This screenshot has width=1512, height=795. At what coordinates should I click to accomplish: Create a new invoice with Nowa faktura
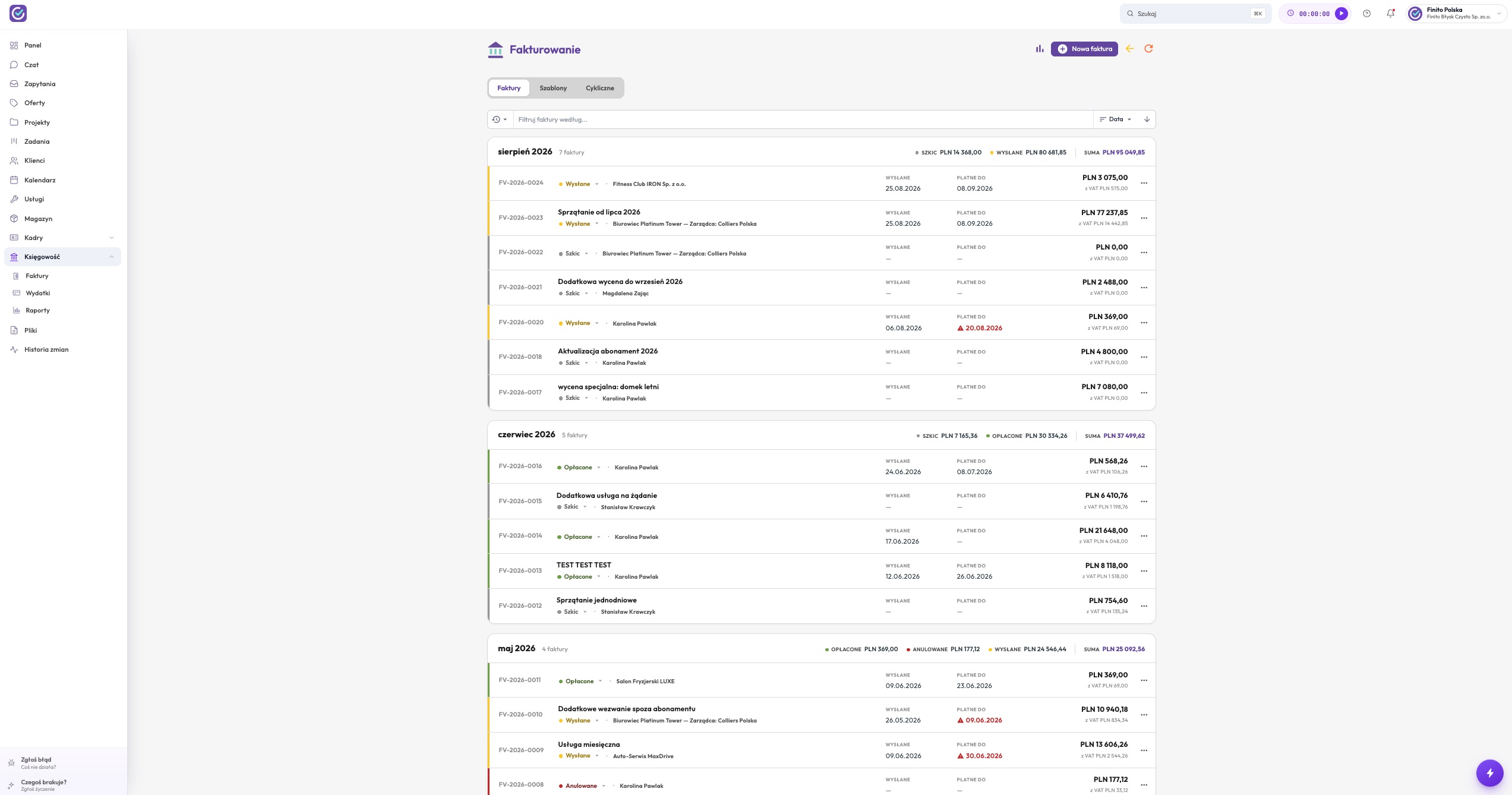point(1084,49)
